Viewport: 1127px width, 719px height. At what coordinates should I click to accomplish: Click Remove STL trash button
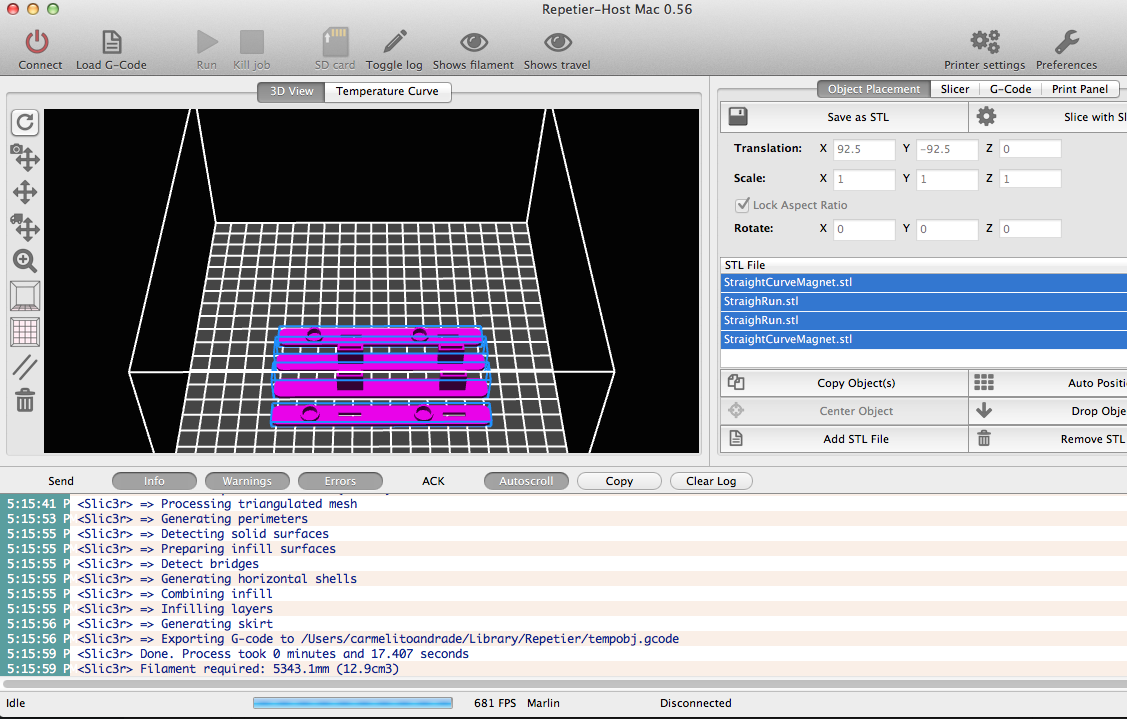pos(1049,439)
